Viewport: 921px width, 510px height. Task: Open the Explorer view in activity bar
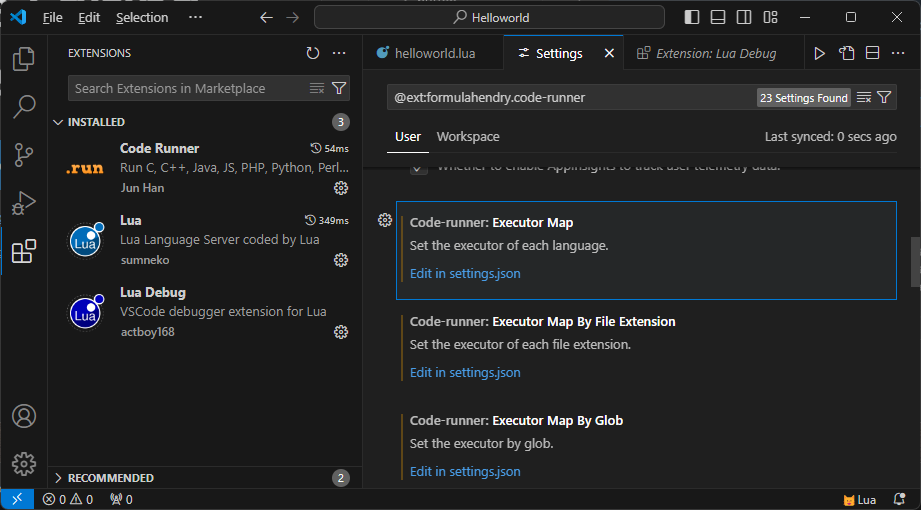(23, 59)
